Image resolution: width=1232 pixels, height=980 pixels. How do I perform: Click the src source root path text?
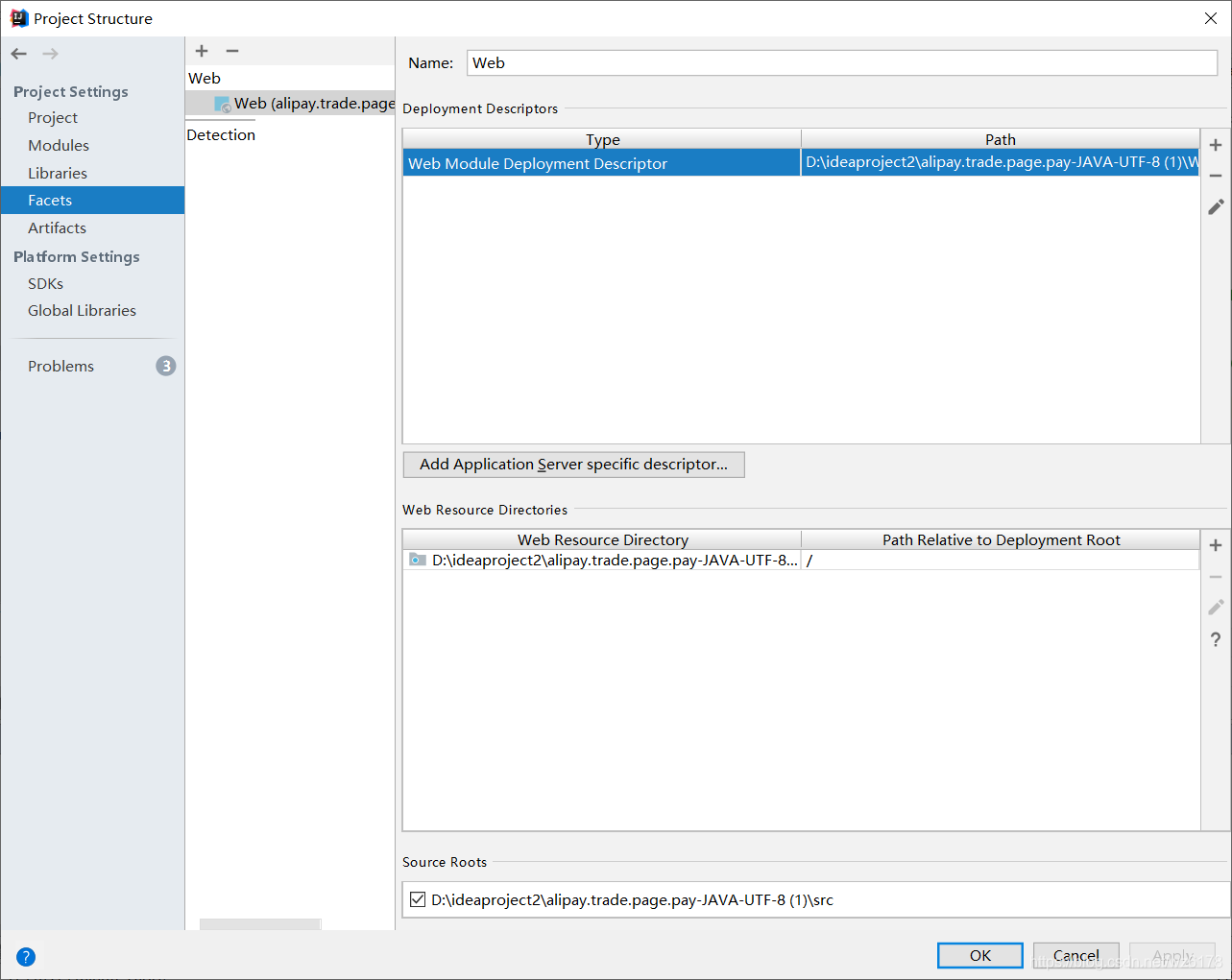pyautogui.click(x=632, y=899)
